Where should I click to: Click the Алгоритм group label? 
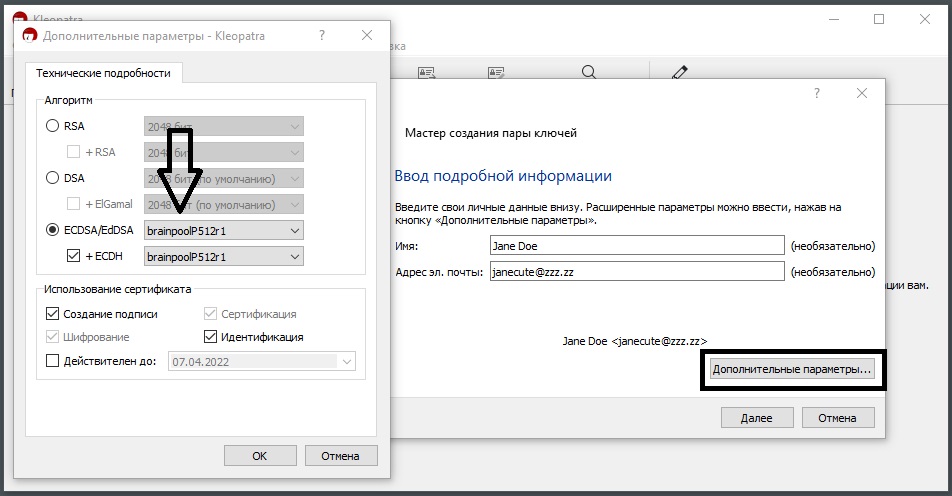[x=68, y=100]
